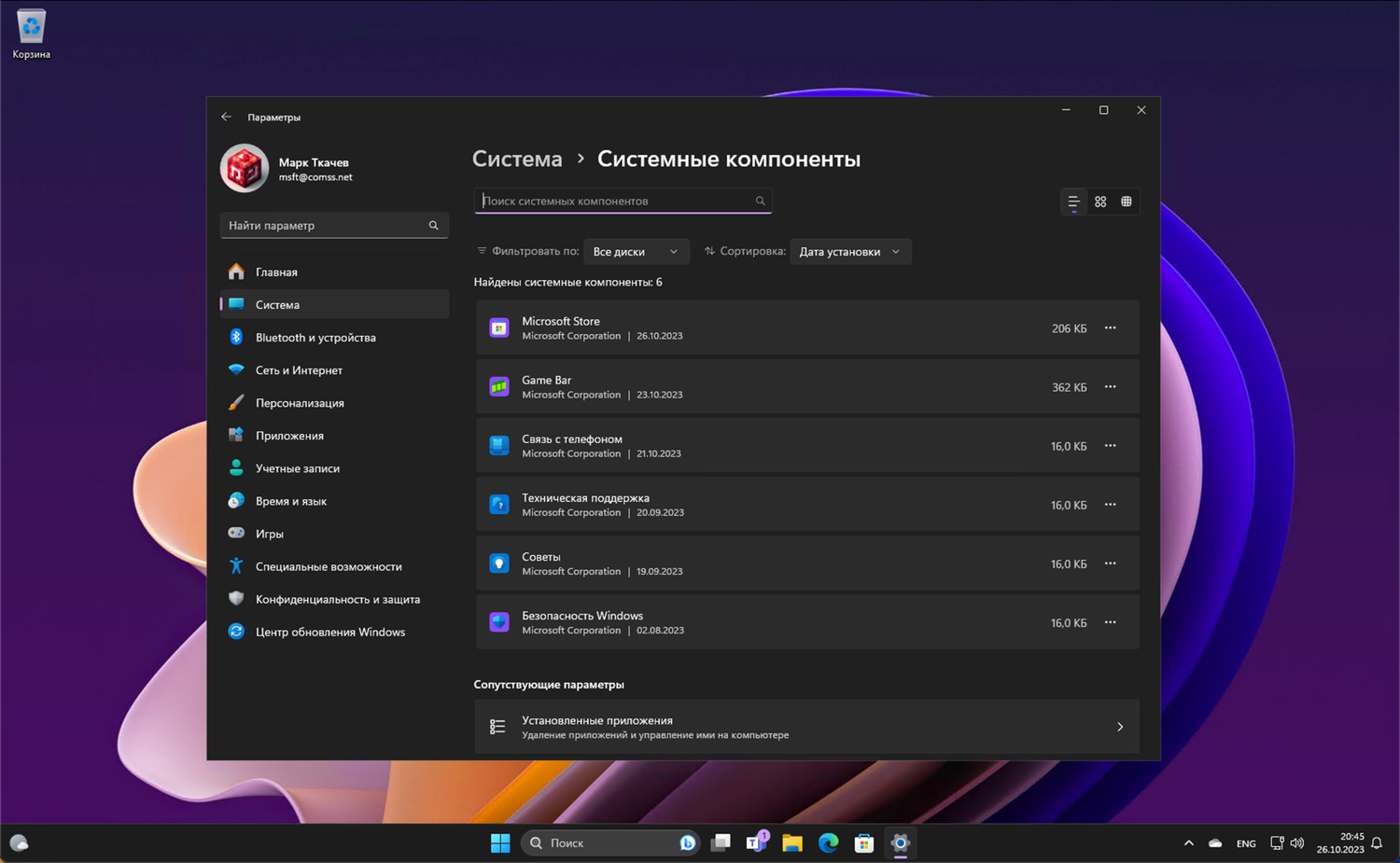This screenshot has height=863, width=1400.
Task: Go to Время и язык settings
Action: pyautogui.click(x=334, y=500)
